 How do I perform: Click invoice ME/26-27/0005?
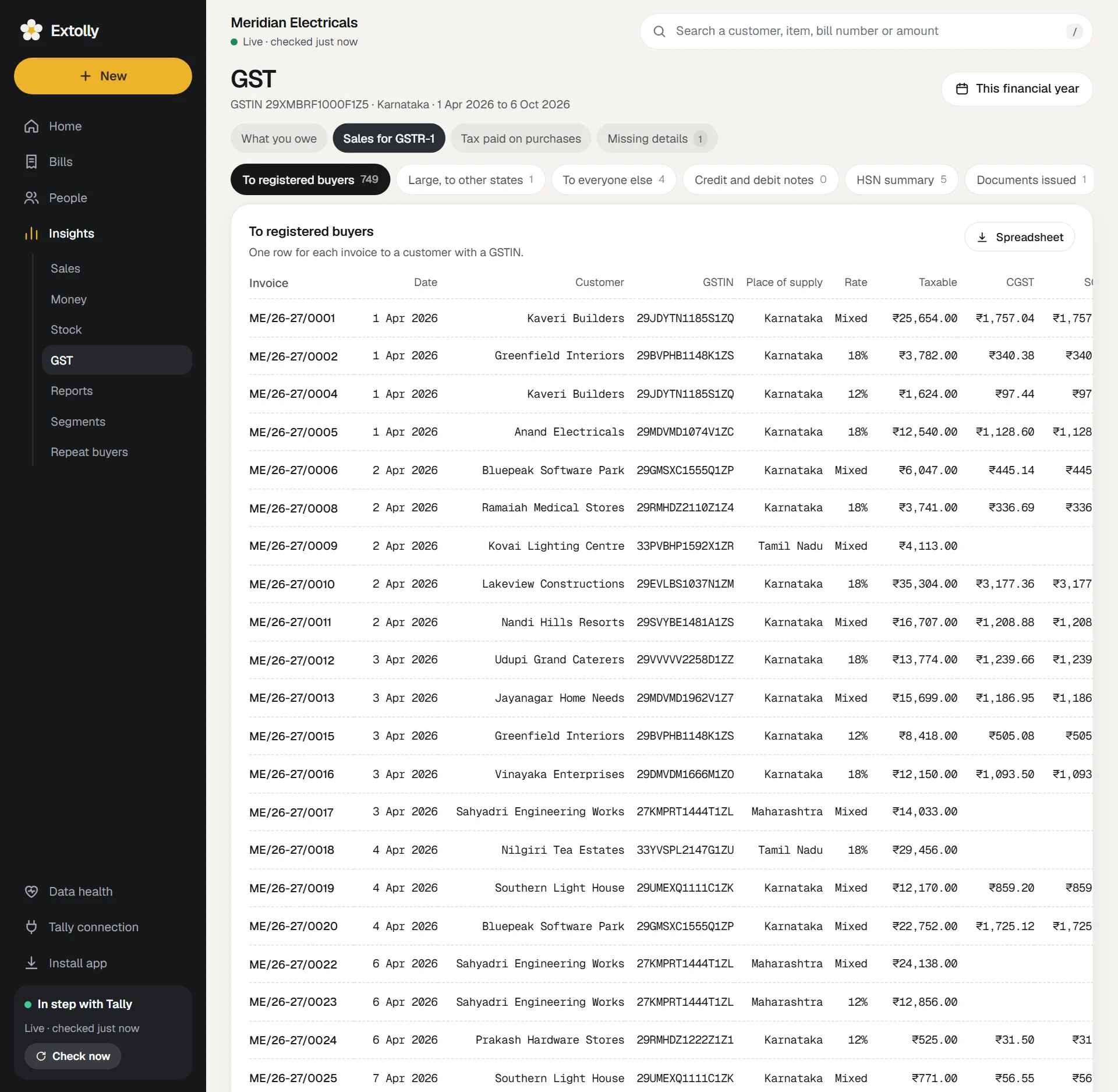pyautogui.click(x=293, y=432)
